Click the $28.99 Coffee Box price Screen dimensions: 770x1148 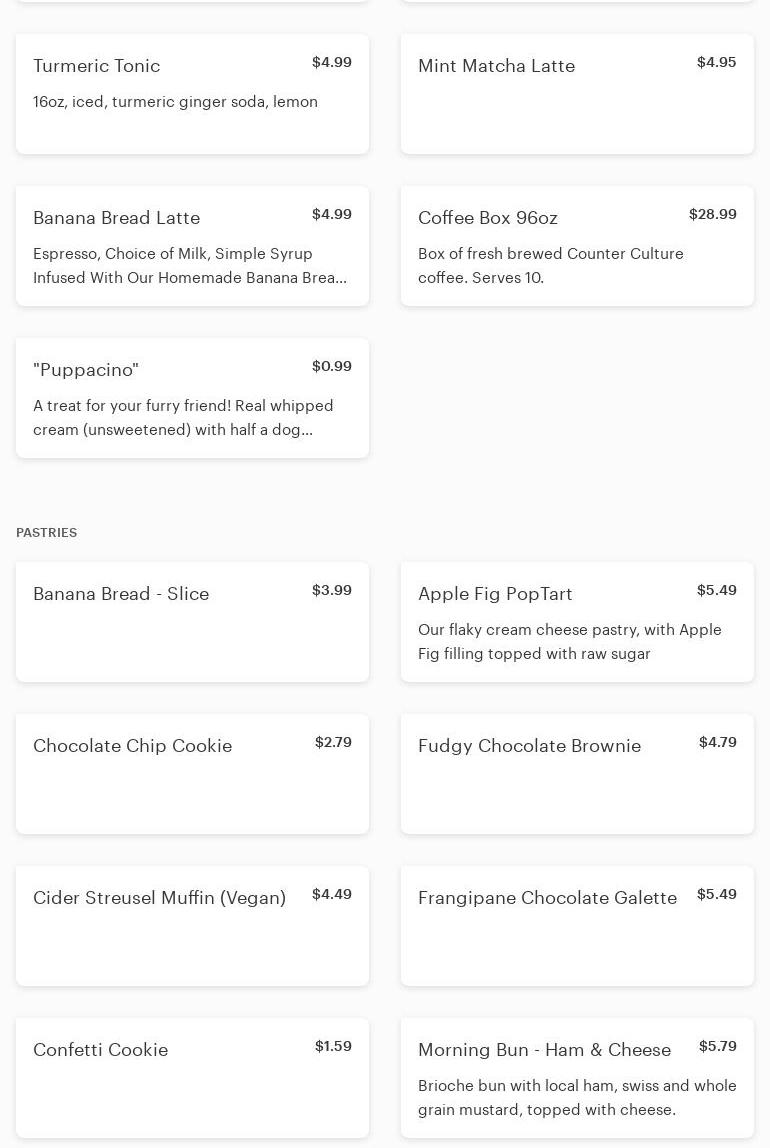712,214
